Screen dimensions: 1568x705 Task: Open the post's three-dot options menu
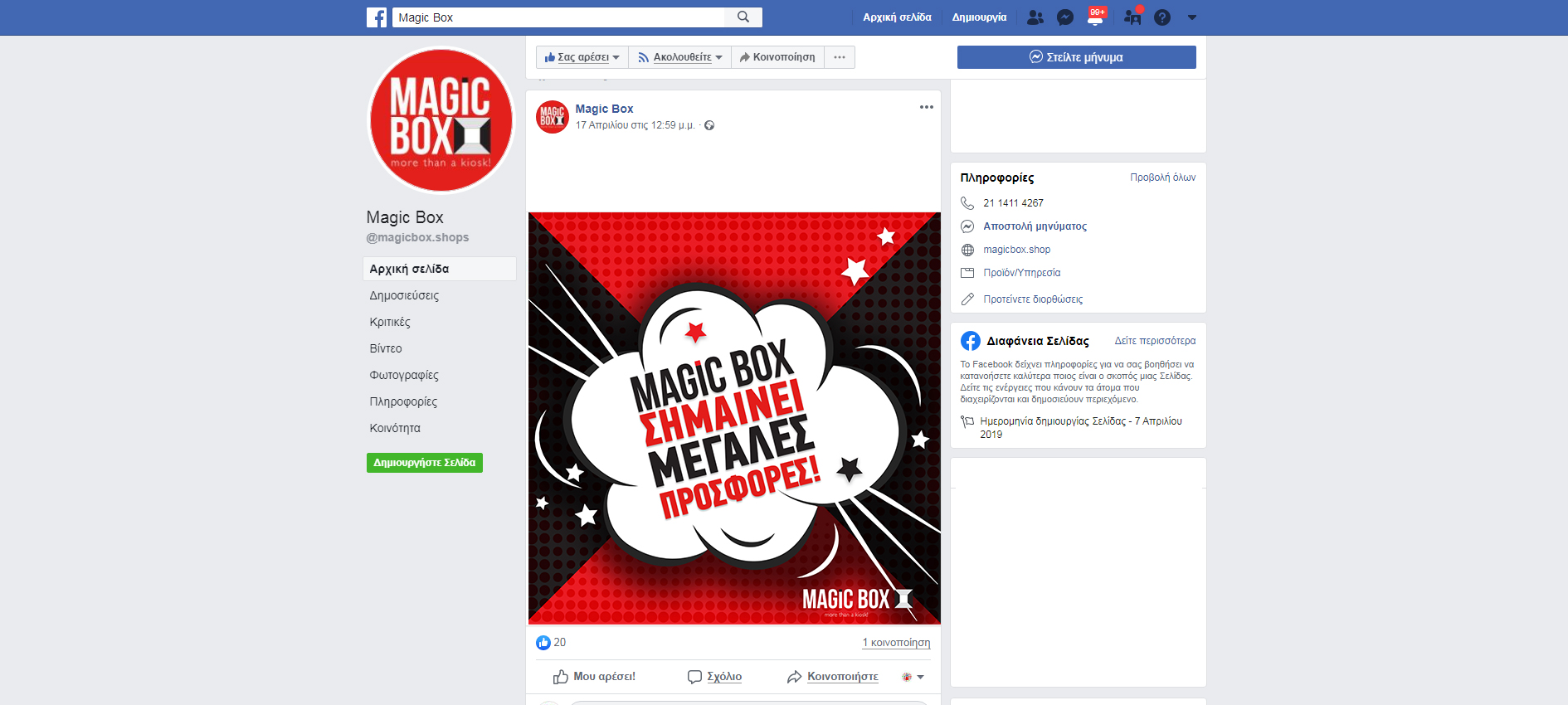pos(926,108)
